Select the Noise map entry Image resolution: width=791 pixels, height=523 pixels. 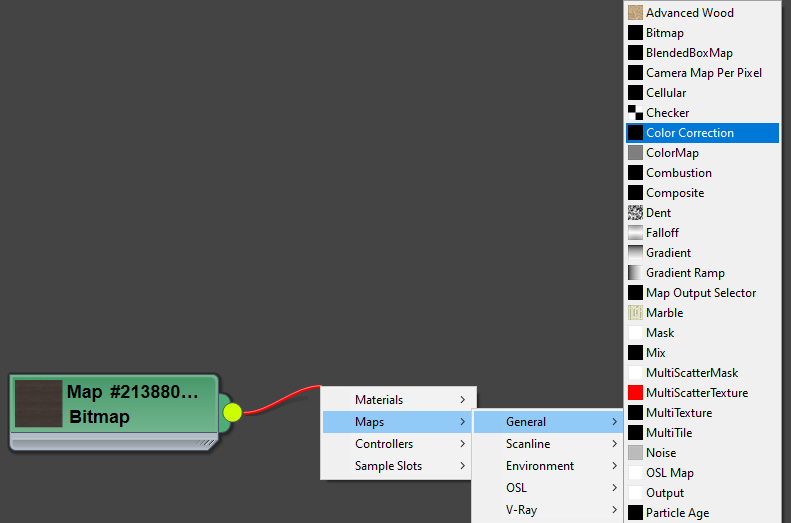pyautogui.click(x=702, y=453)
